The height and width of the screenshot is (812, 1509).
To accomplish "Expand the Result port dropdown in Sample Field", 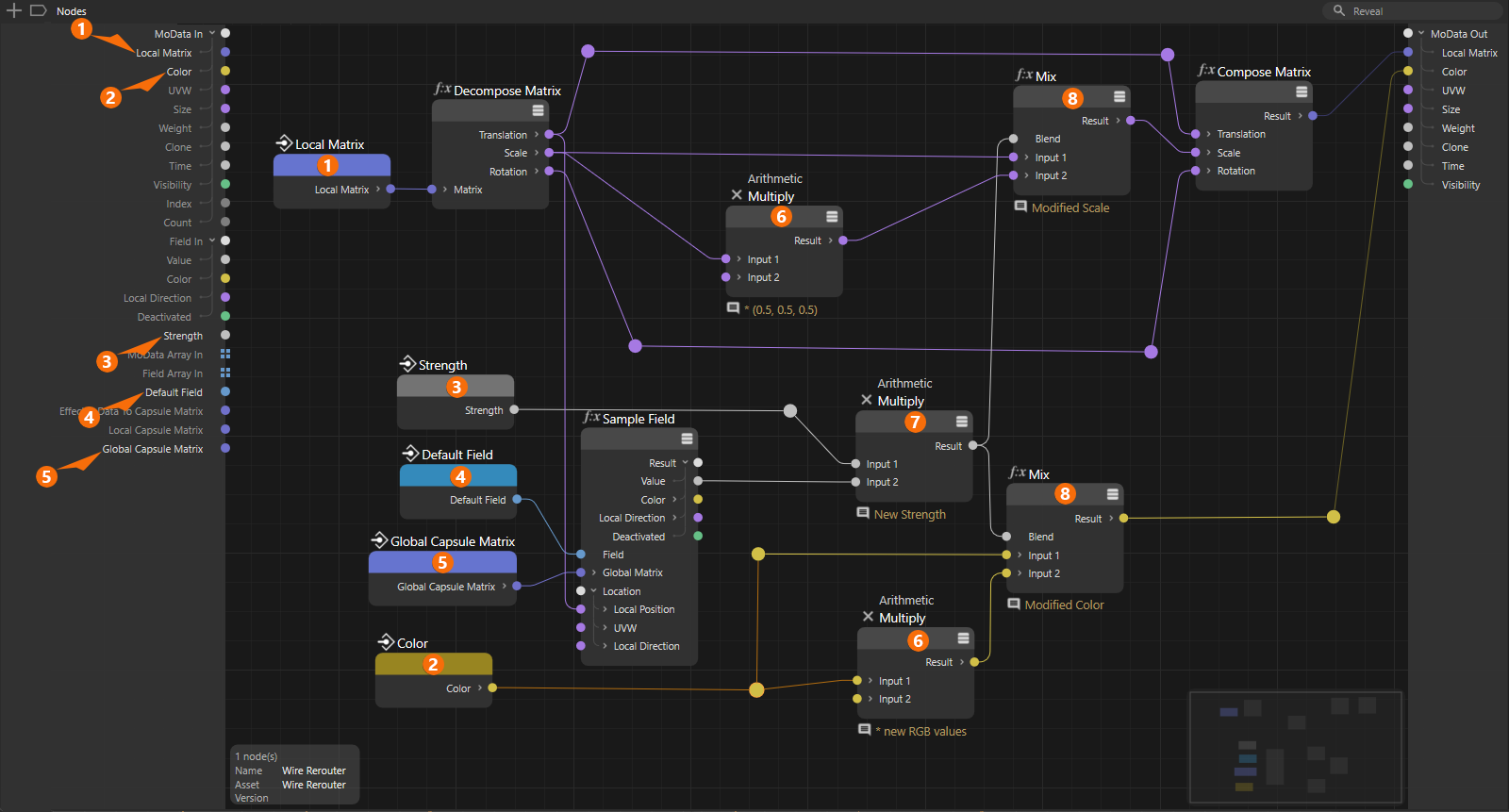I will [x=685, y=463].
